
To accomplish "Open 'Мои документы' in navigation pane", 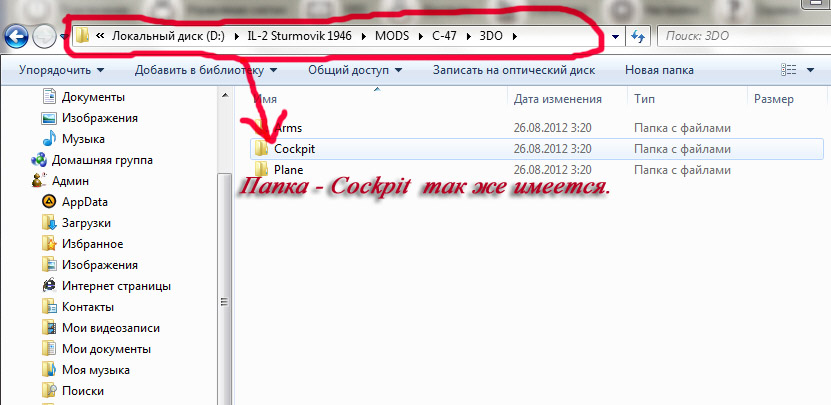I will [107, 349].
